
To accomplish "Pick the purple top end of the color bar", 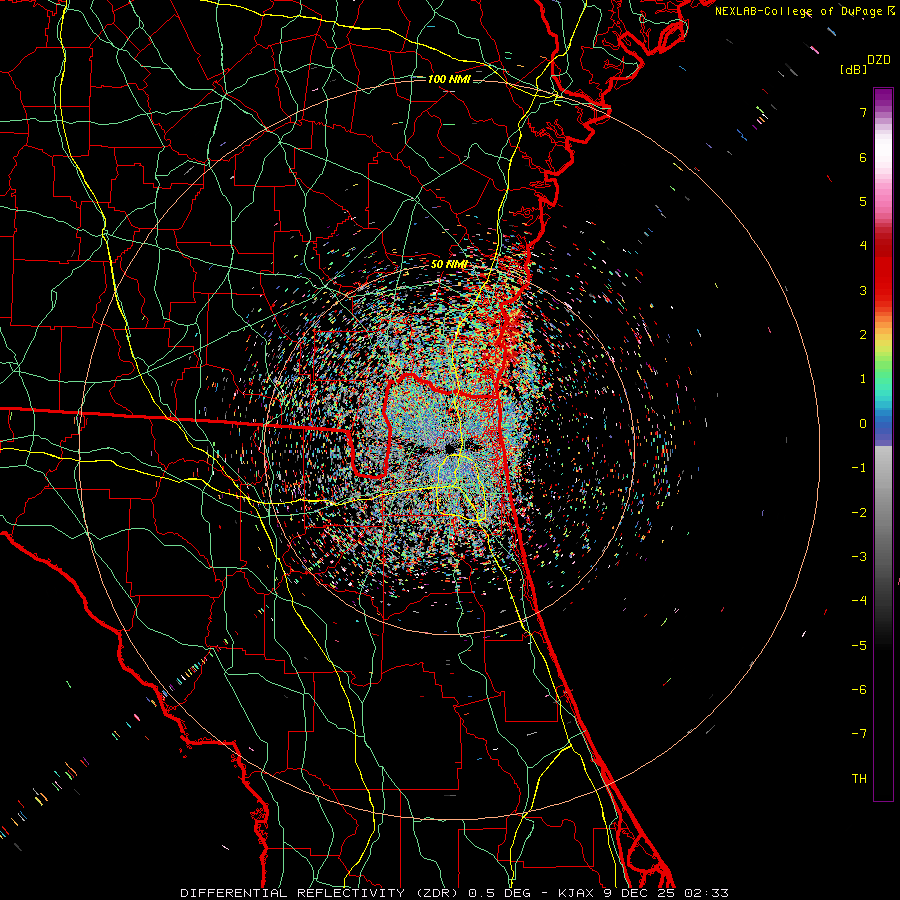I will (883, 95).
